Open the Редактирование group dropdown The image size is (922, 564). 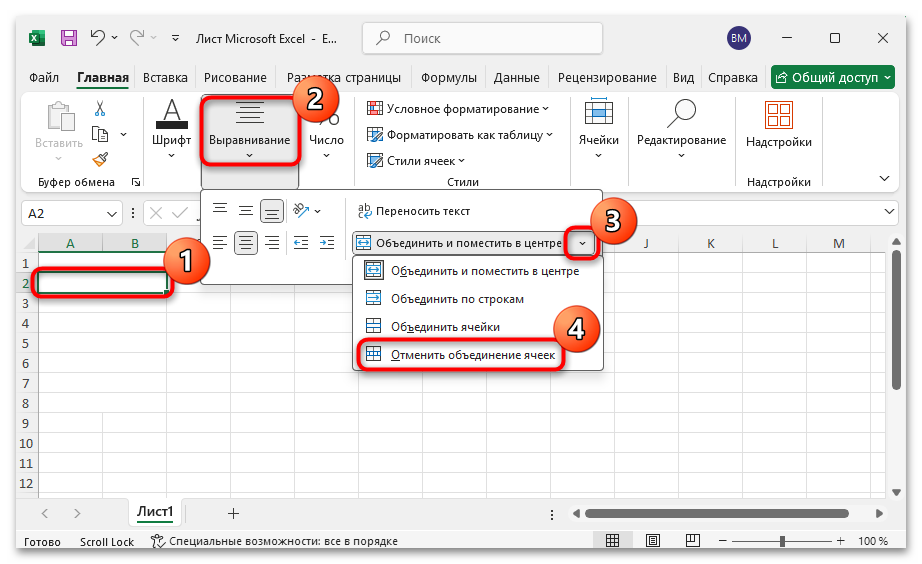coord(681,129)
